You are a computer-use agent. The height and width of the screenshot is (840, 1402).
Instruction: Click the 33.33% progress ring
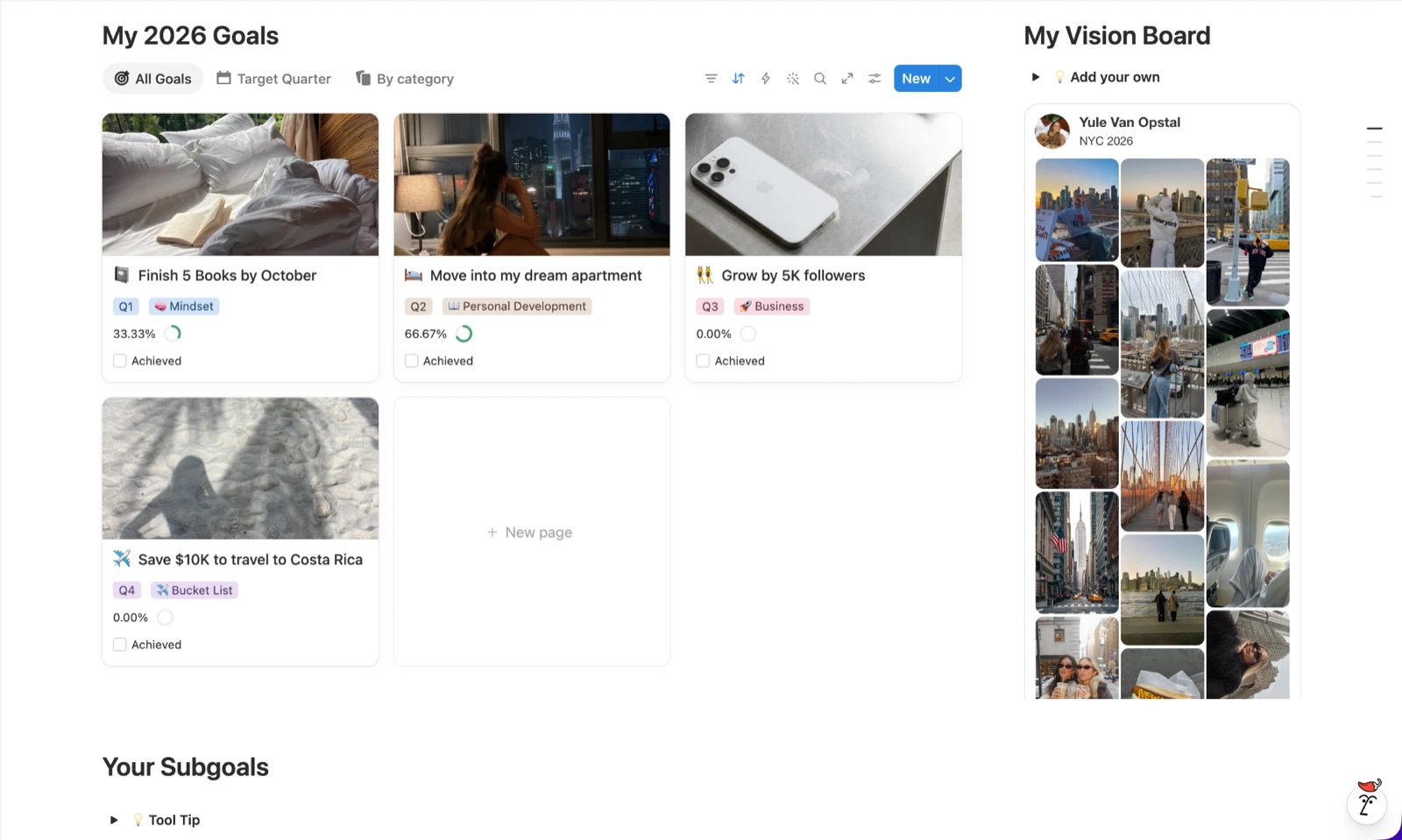click(x=173, y=334)
